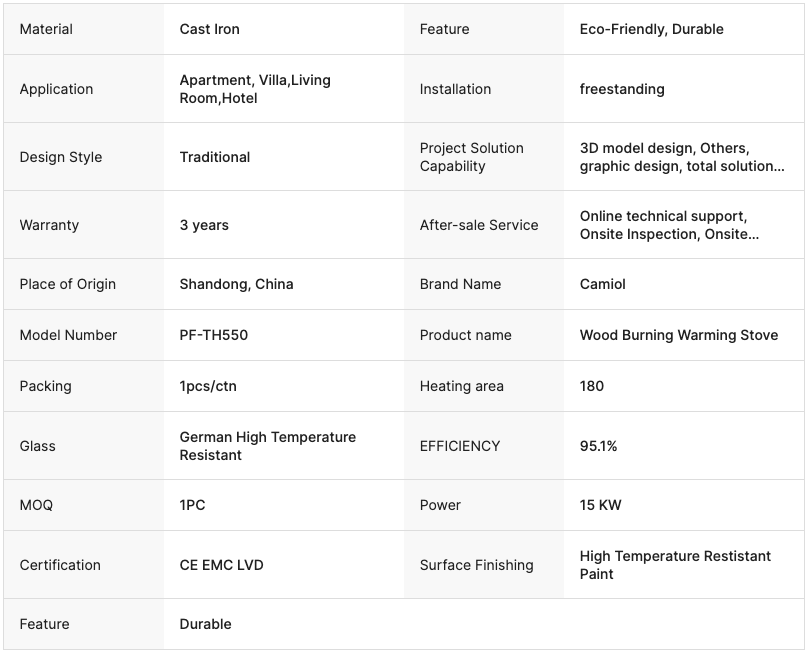Viewport: 808px width, 655px height.
Task: Click Shandong, China place of origin
Action: 236,284
